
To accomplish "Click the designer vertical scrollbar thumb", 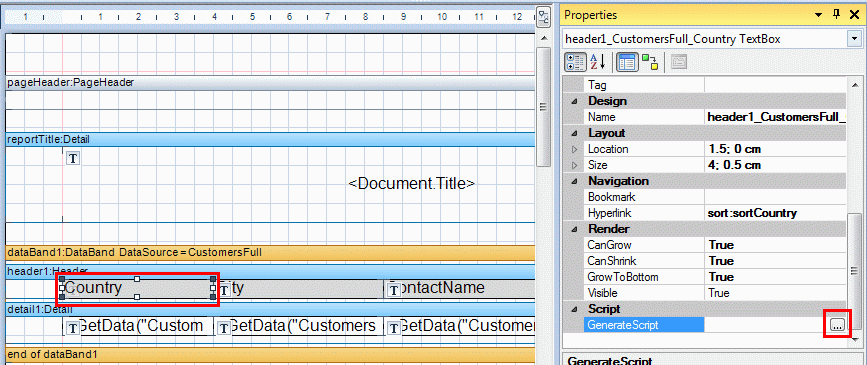I will [x=544, y=106].
